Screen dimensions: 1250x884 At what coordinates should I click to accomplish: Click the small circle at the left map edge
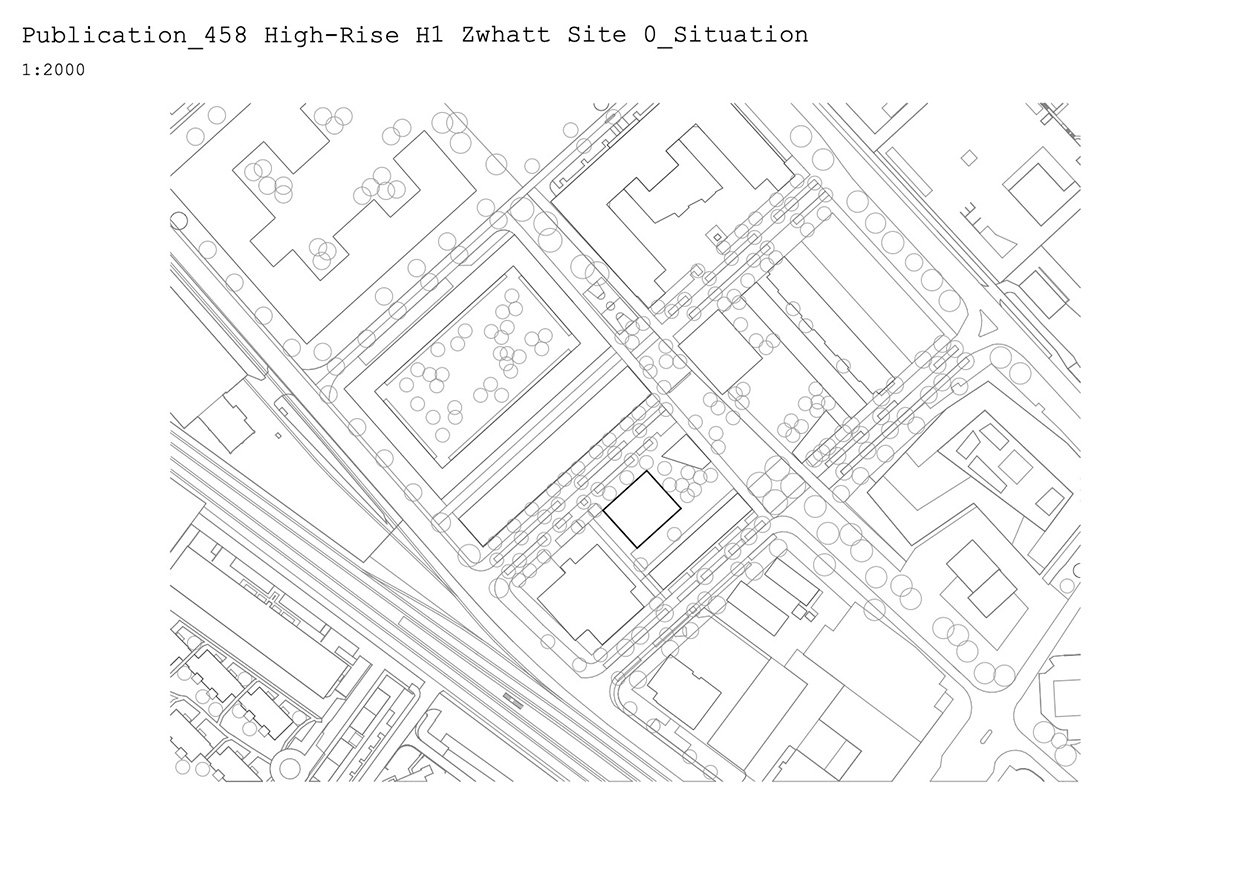[x=179, y=221]
